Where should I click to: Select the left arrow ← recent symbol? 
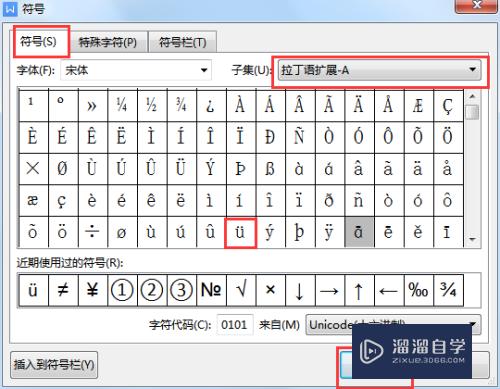(389, 290)
